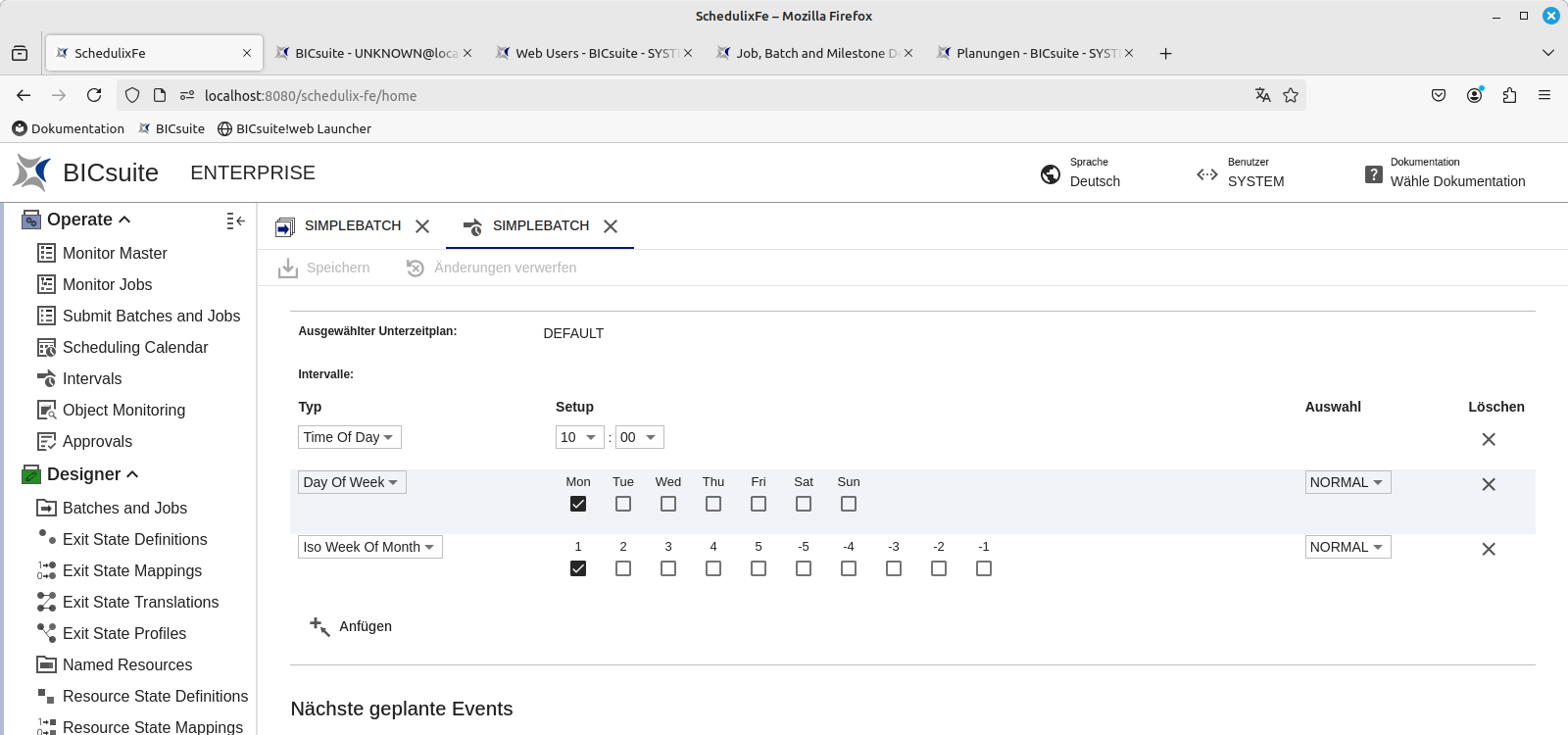Click the browser address bar
This screenshot has height=735, width=1568.
pyautogui.click(x=686, y=95)
